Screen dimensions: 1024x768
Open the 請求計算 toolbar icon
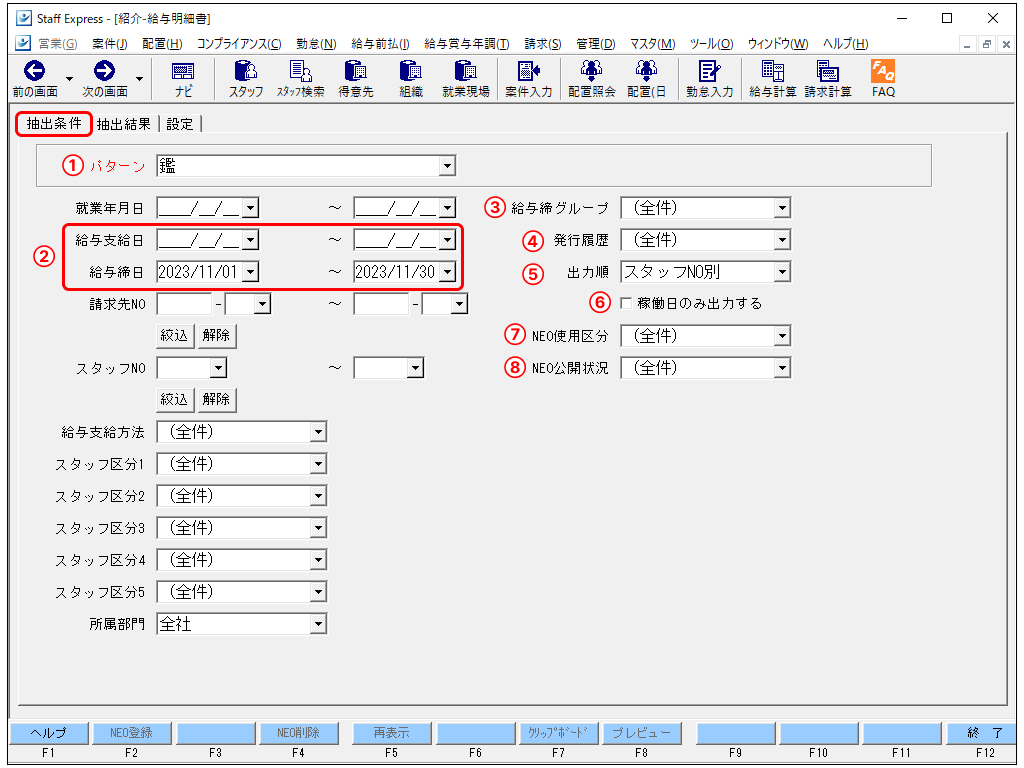(827, 71)
